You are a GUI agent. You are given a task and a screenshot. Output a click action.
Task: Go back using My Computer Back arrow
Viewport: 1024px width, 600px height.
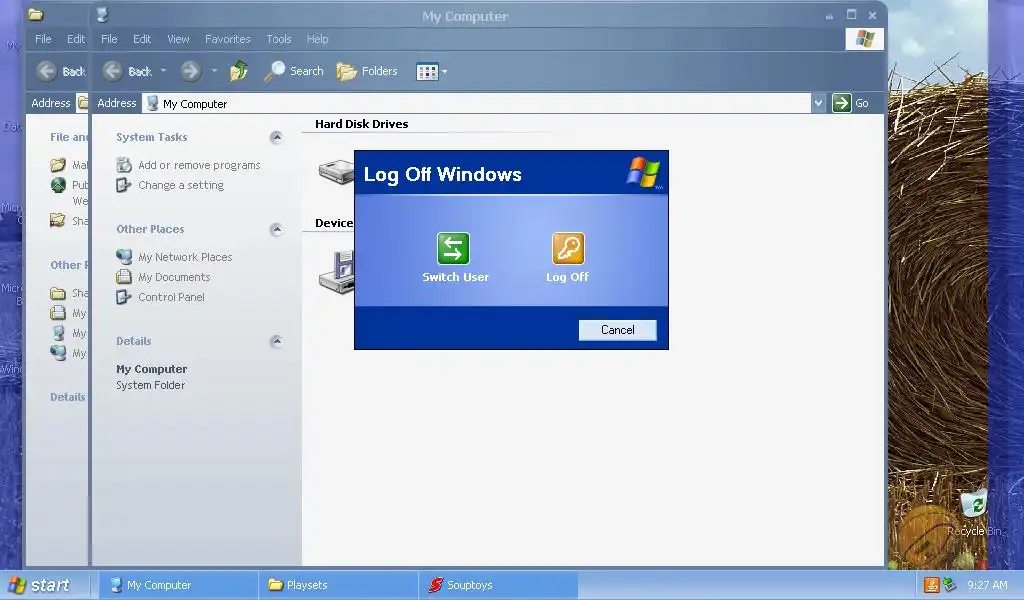click(x=114, y=71)
